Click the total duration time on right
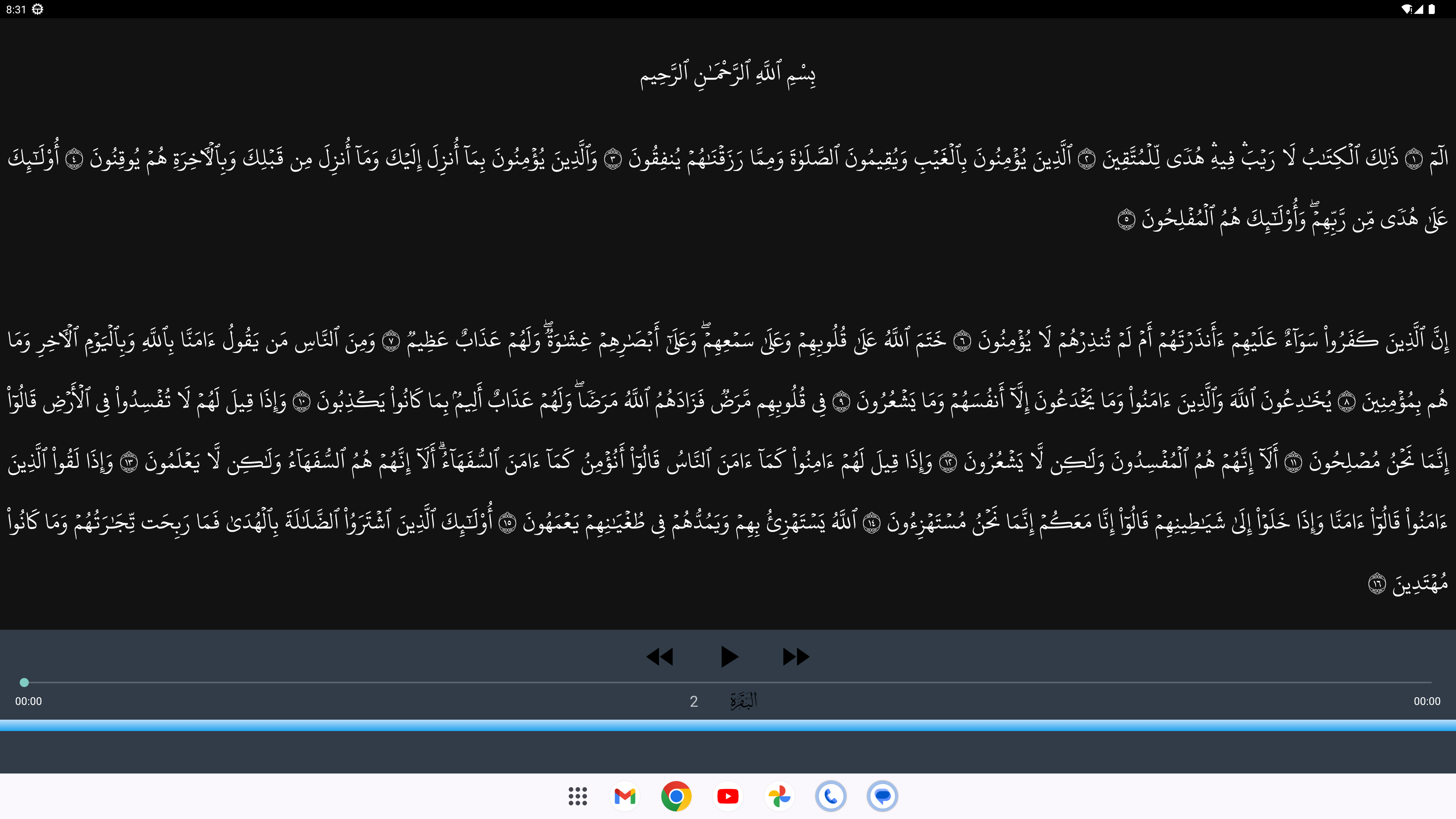The image size is (1456, 819). tap(1426, 701)
